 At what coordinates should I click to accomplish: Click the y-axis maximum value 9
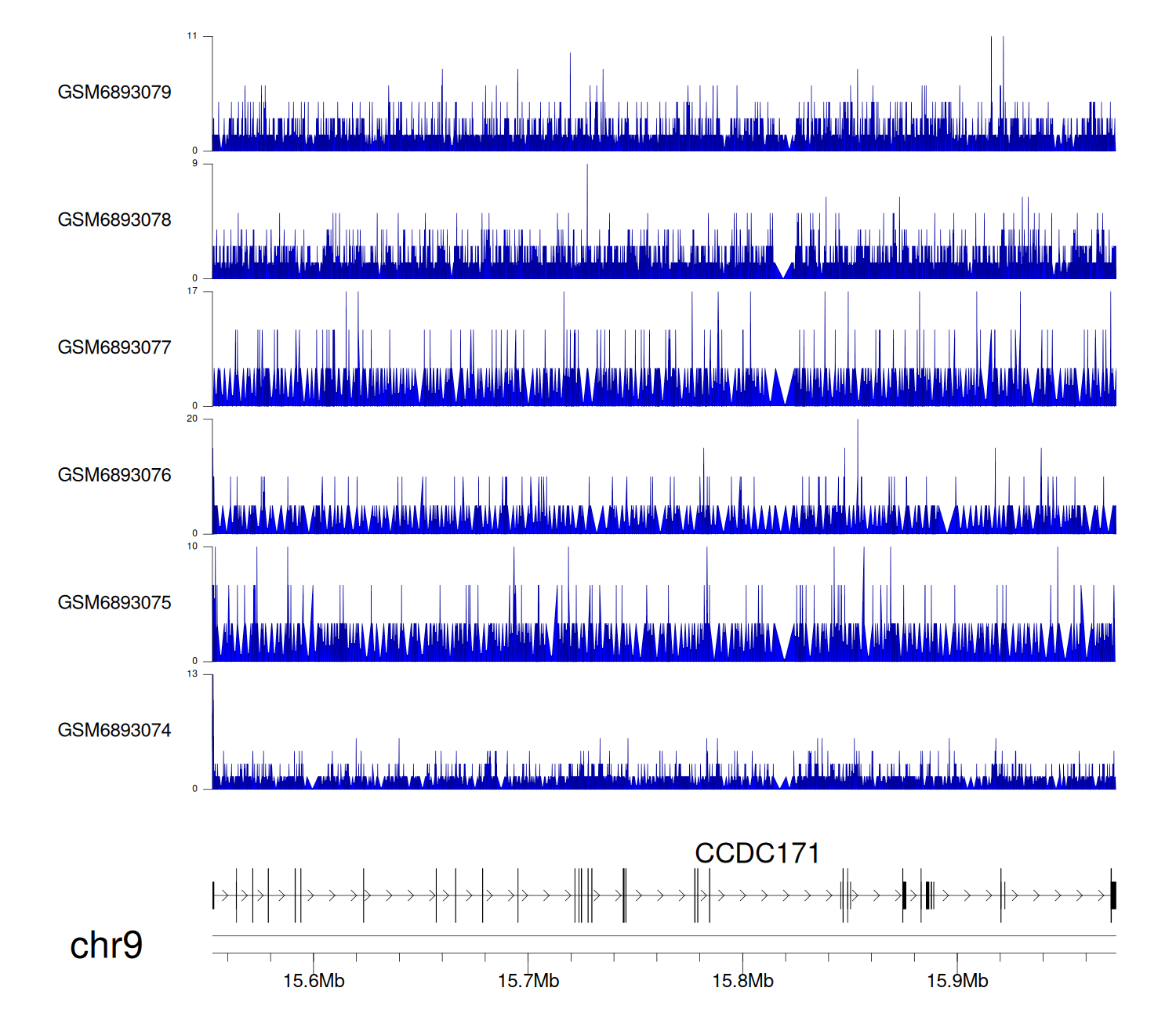pos(195,164)
